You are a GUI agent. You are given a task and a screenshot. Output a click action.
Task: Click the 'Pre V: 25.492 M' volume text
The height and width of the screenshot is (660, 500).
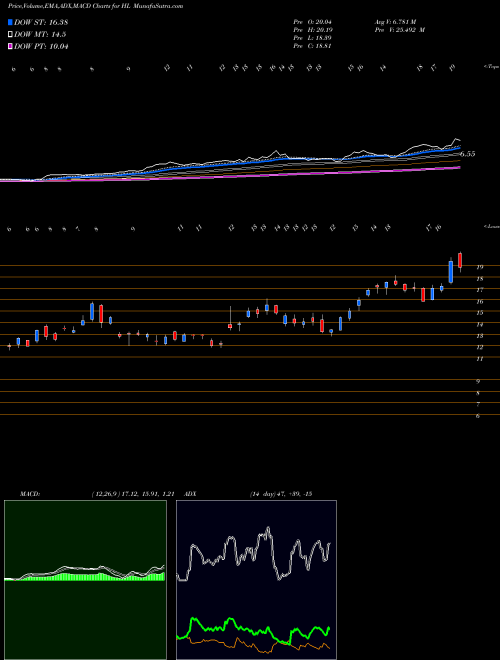point(399,30)
